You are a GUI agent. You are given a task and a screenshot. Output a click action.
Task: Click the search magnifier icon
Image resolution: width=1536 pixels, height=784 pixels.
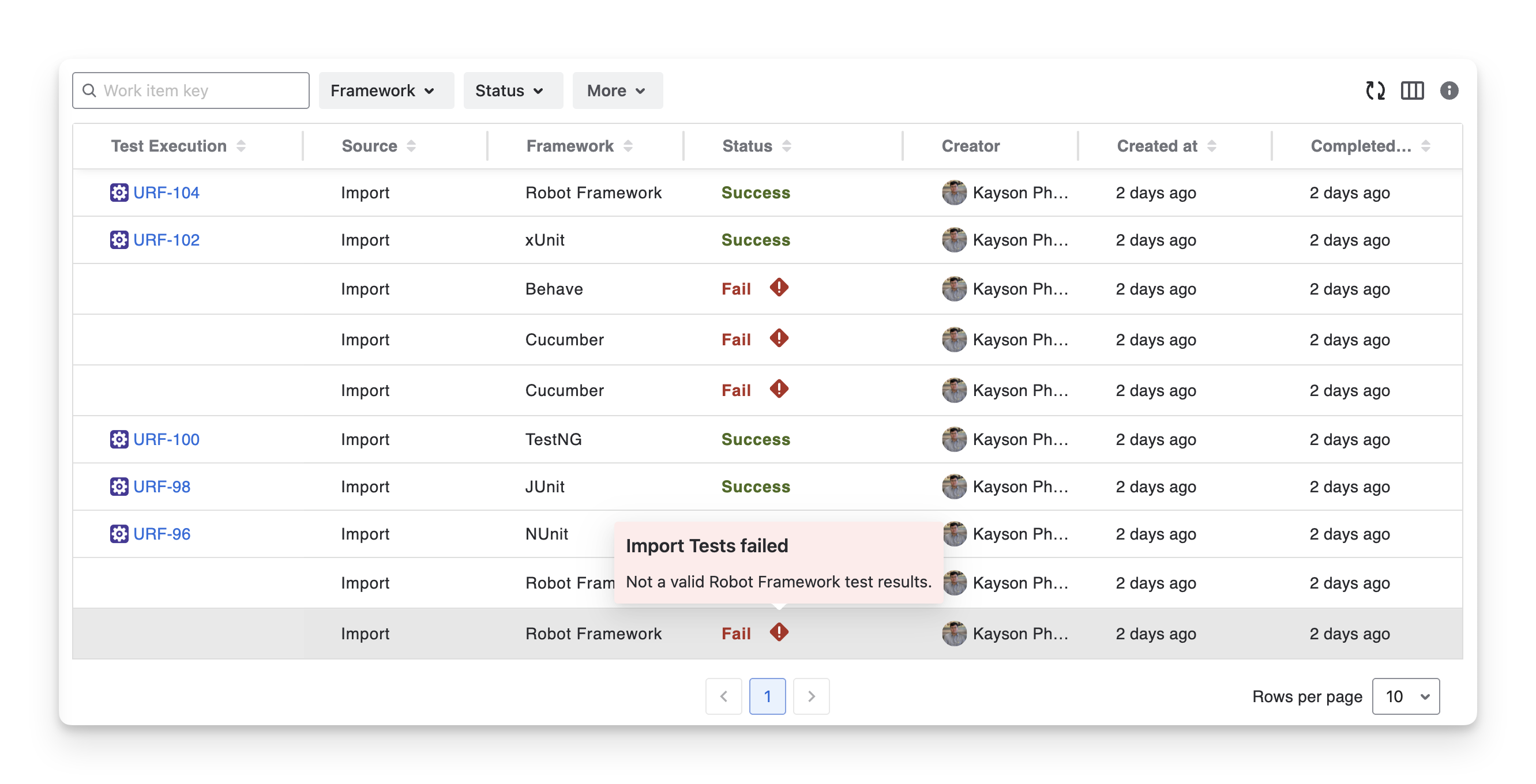(x=89, y=91)
